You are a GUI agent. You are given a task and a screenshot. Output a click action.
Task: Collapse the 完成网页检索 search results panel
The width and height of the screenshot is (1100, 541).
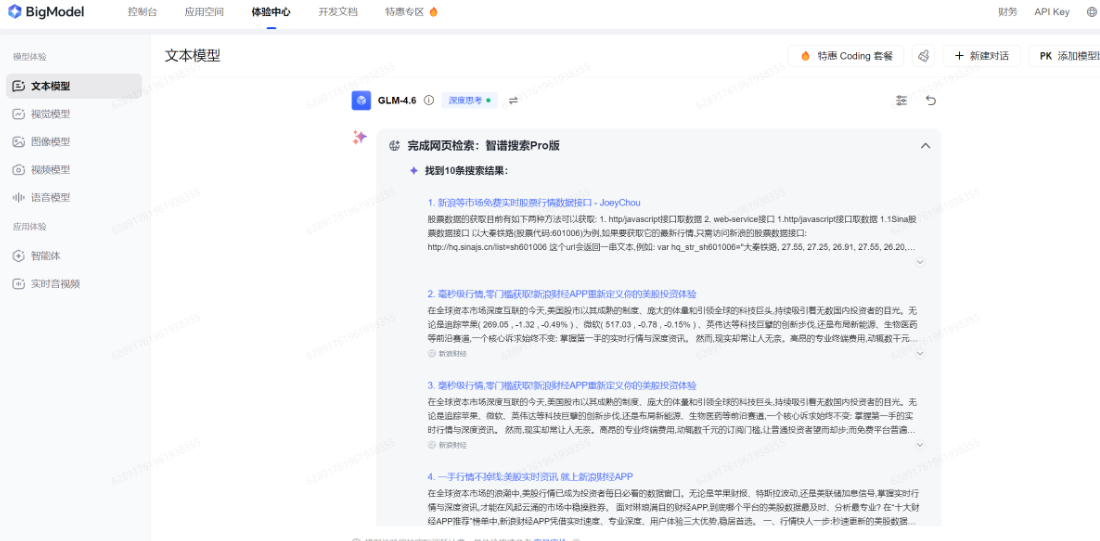925,146
